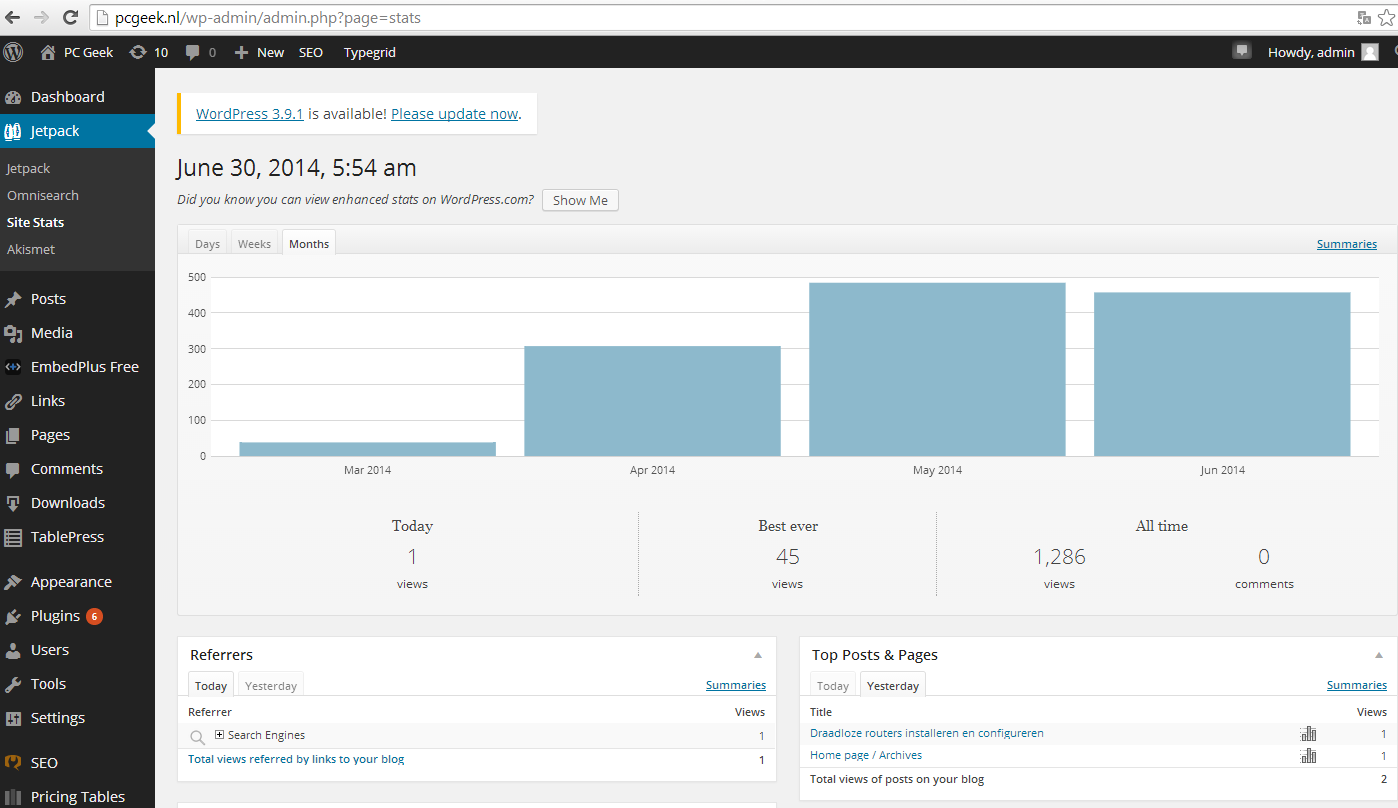Screen dimensions: 1398x808
Task: Select the Top Posts Yesterday tab
Action: point(893,685)
